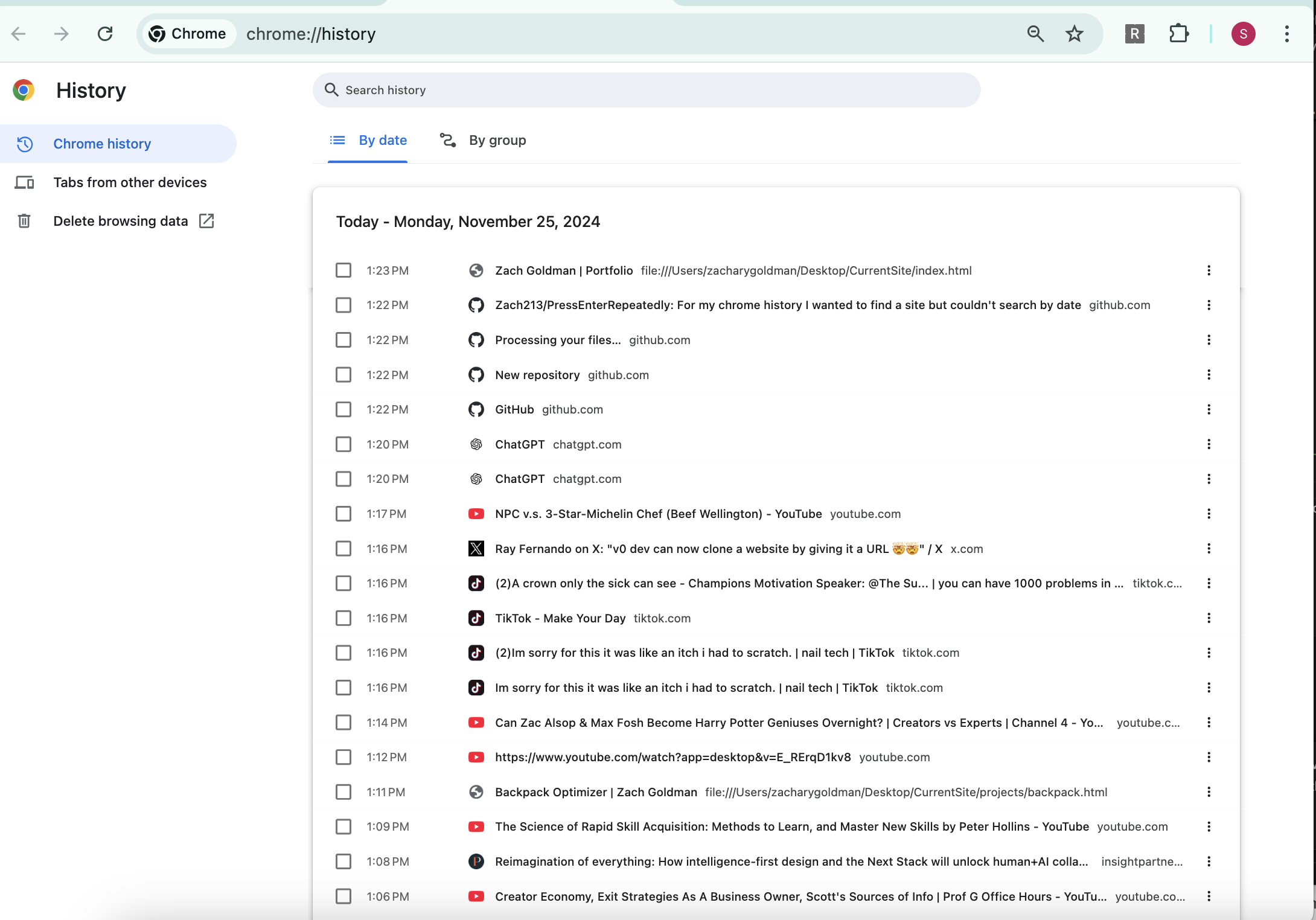The image size is (1316, 920).
Task: Tick the checkbox for TikTok - Make Your Day
Action: [x=343, y=618]
